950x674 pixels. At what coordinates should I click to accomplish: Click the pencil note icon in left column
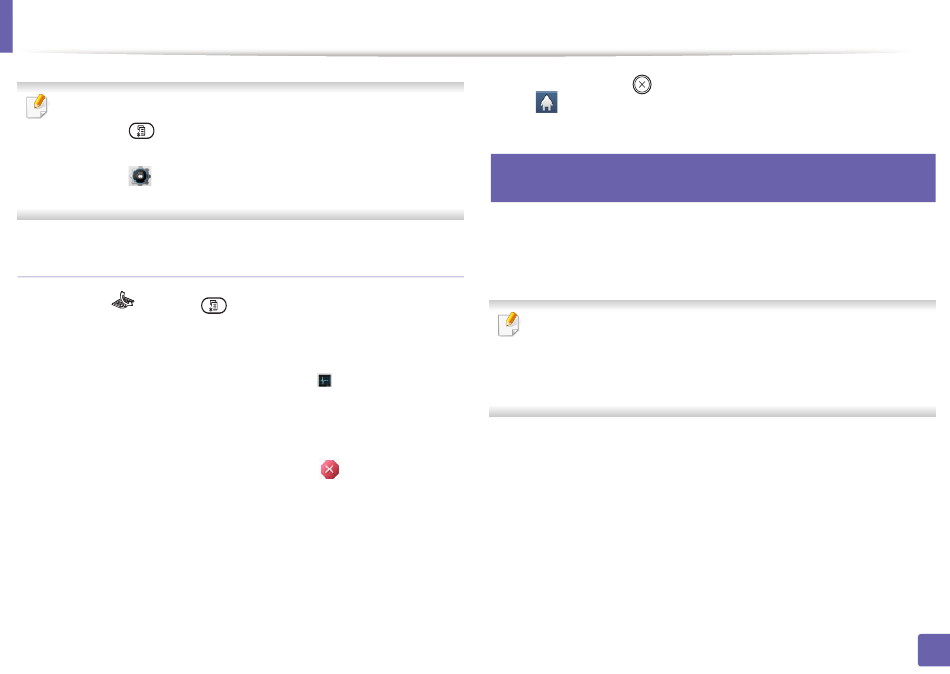37,106
